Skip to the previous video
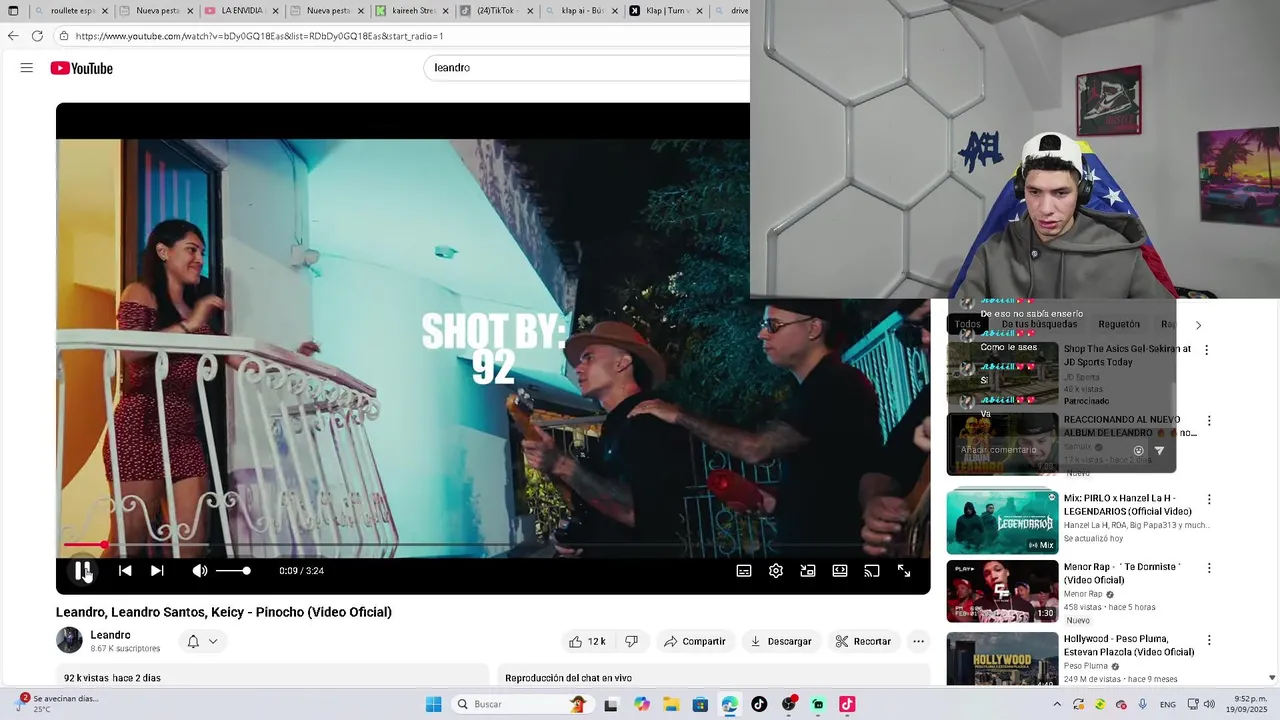Viewport: 1280px width, 720px height. 125,571
